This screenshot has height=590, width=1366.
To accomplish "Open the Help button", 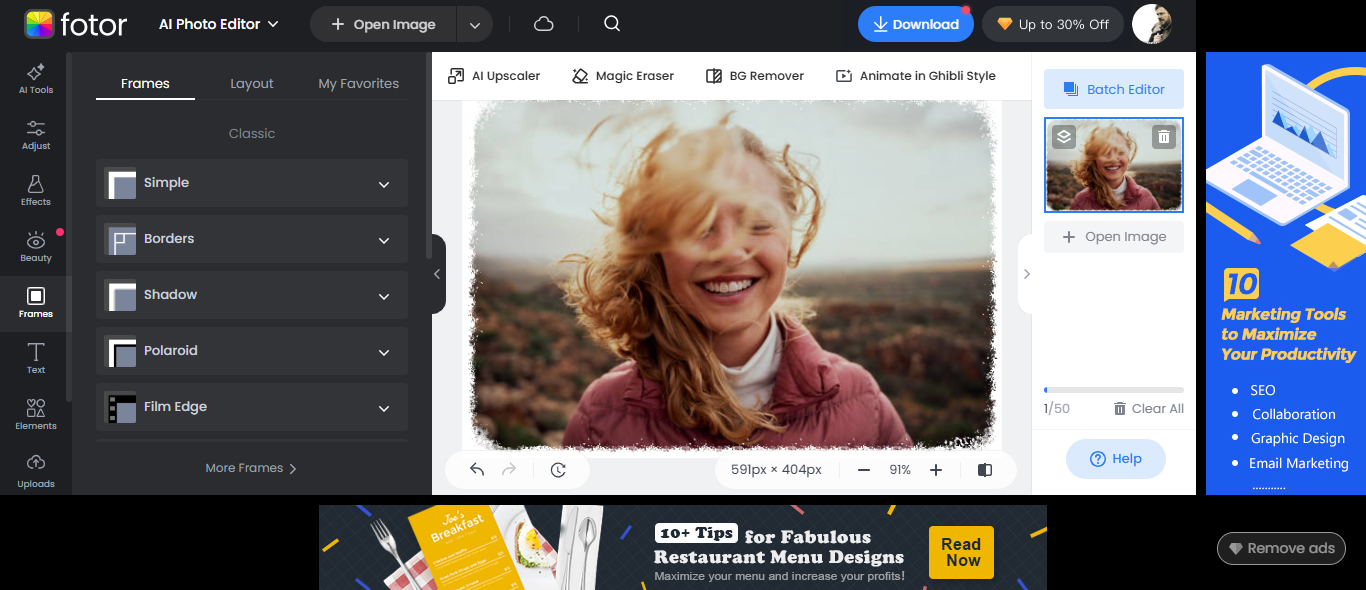I will (1116, 458).
